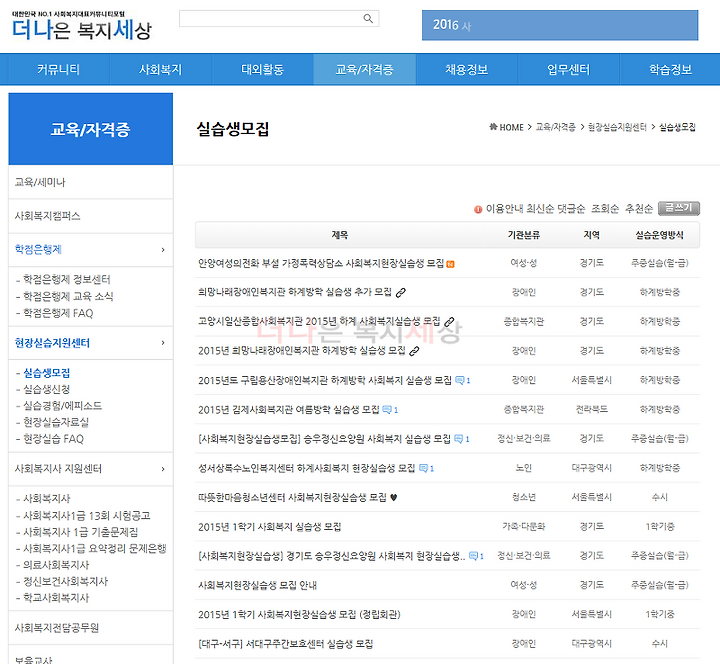Open the 대외활동 main menu

[x=262, y=69]
